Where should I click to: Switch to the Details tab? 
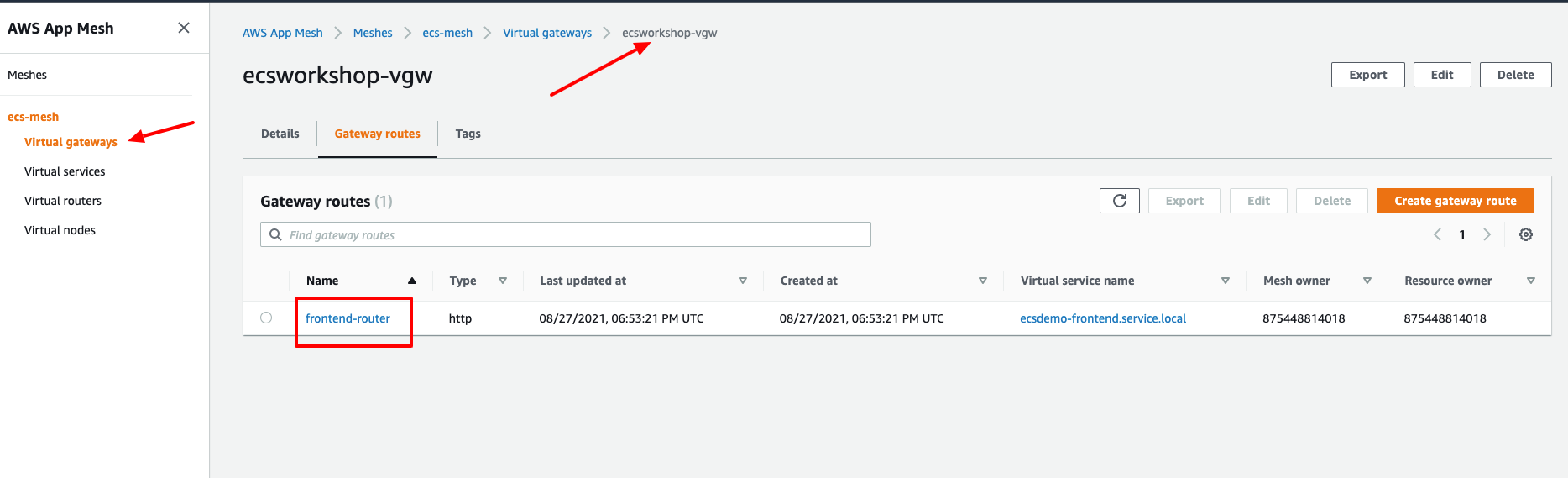tap(280, 134)
